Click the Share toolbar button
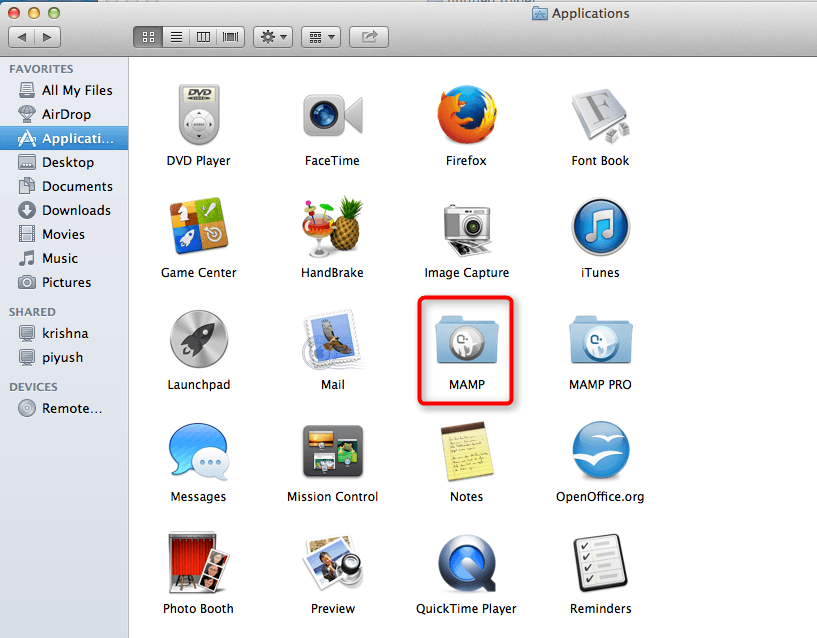This screenshot has height=638, width=817. (369, 37)
